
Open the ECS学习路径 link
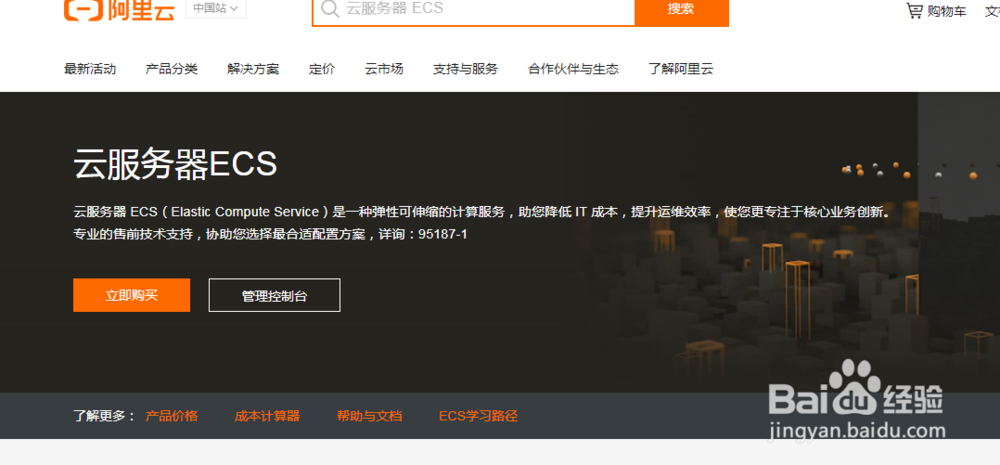[x=478, y=416]
